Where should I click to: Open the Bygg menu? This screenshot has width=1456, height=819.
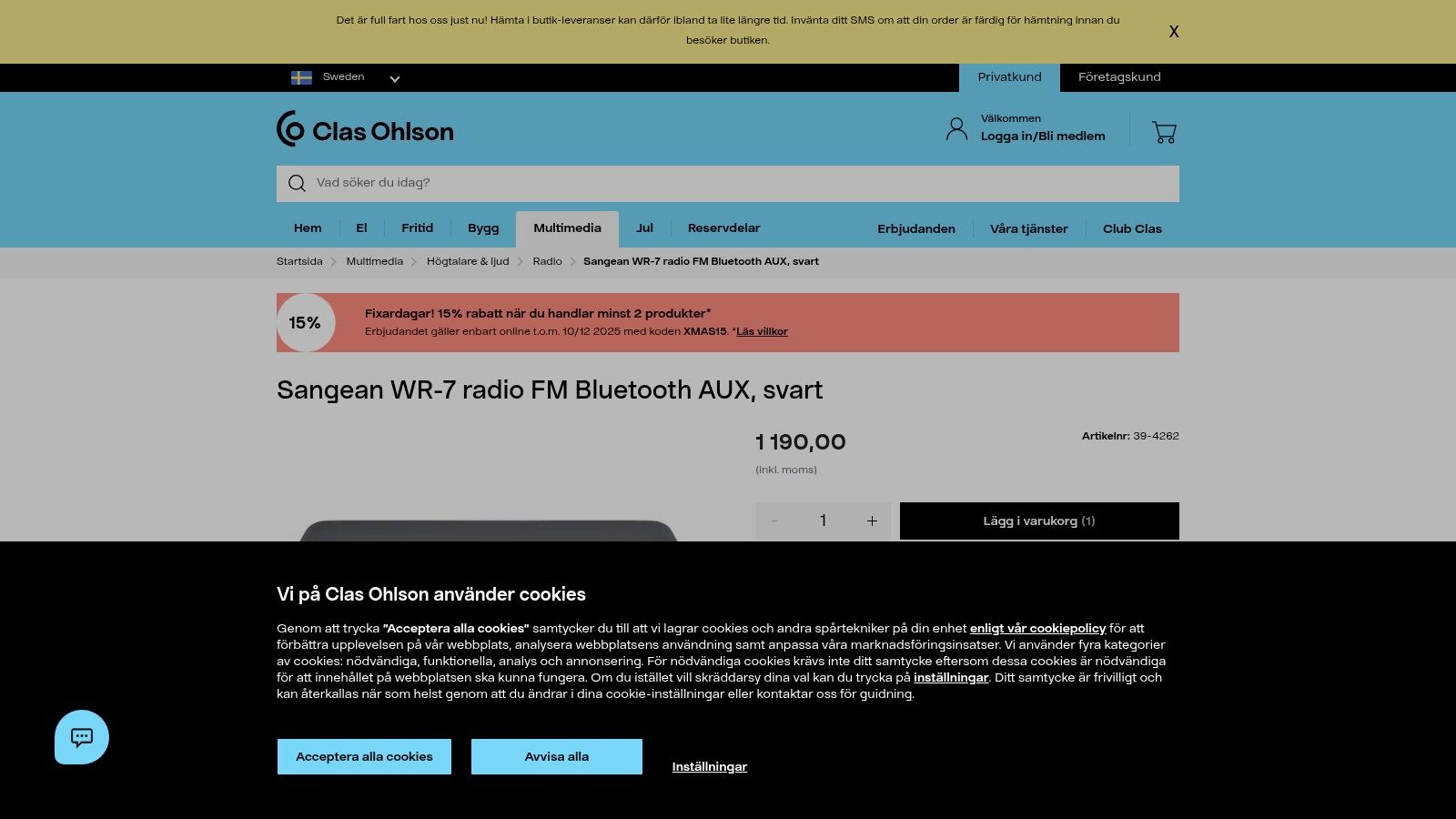(483, 228)
